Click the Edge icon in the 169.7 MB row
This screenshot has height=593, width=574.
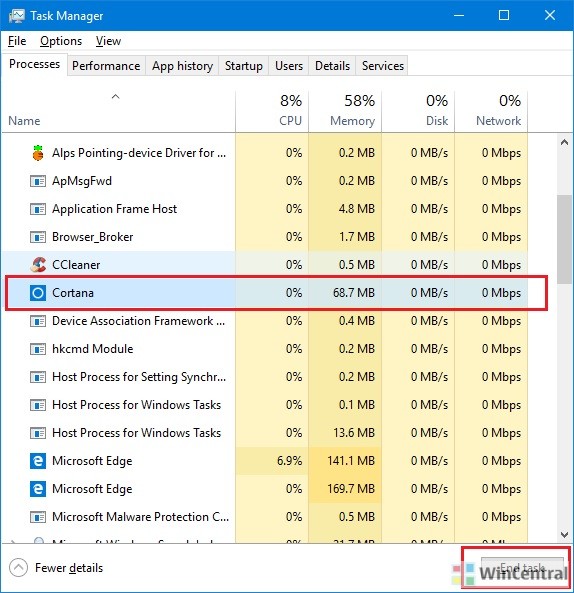tap(38, 489)
